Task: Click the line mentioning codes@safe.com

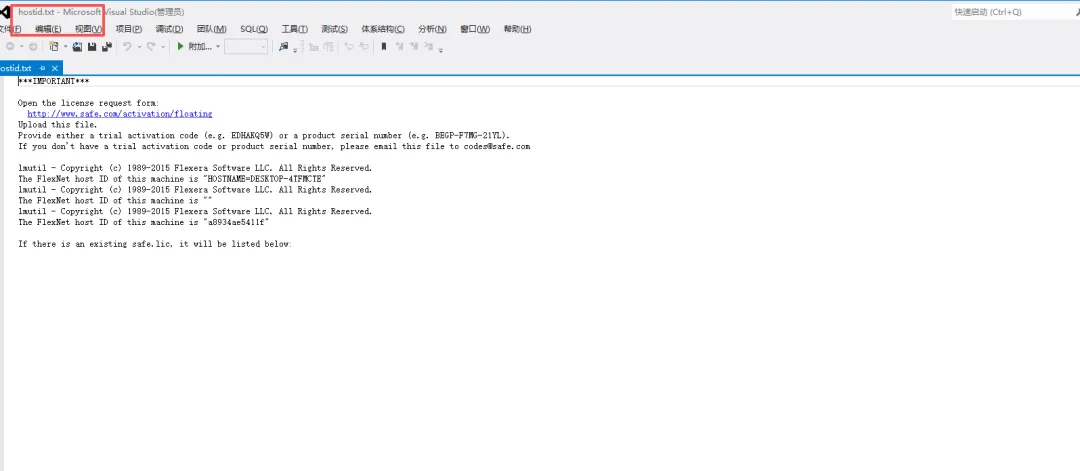Action: coord(274,147)
